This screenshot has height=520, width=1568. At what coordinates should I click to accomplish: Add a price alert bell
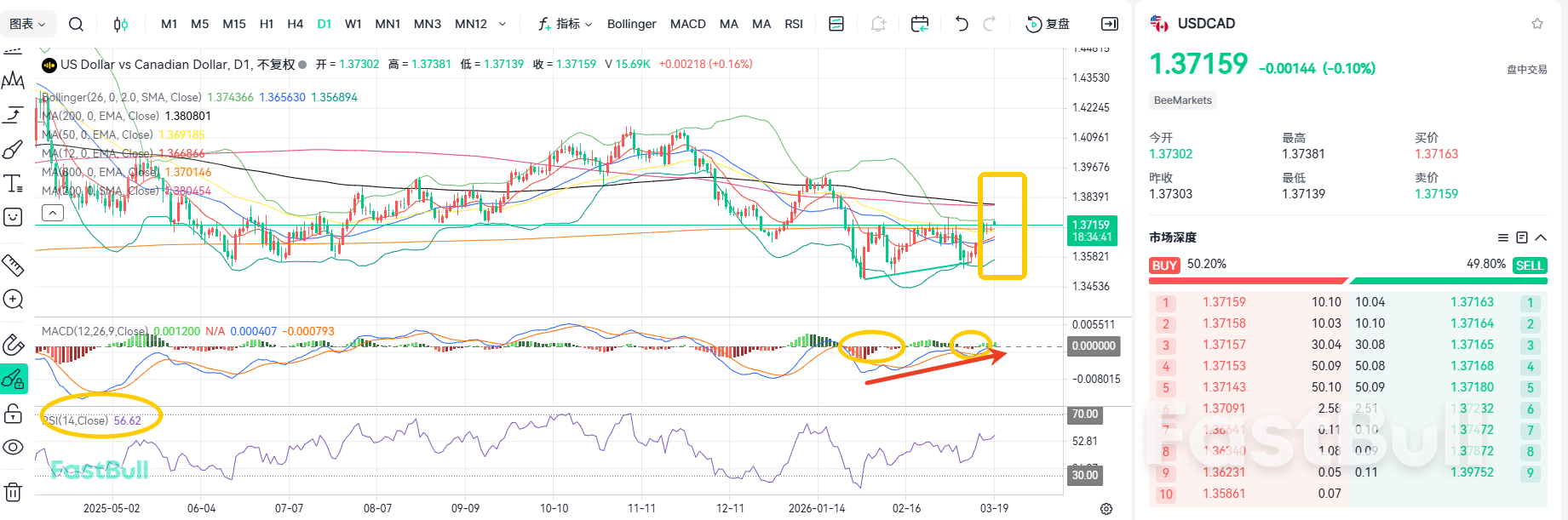(x=878, y=24)
